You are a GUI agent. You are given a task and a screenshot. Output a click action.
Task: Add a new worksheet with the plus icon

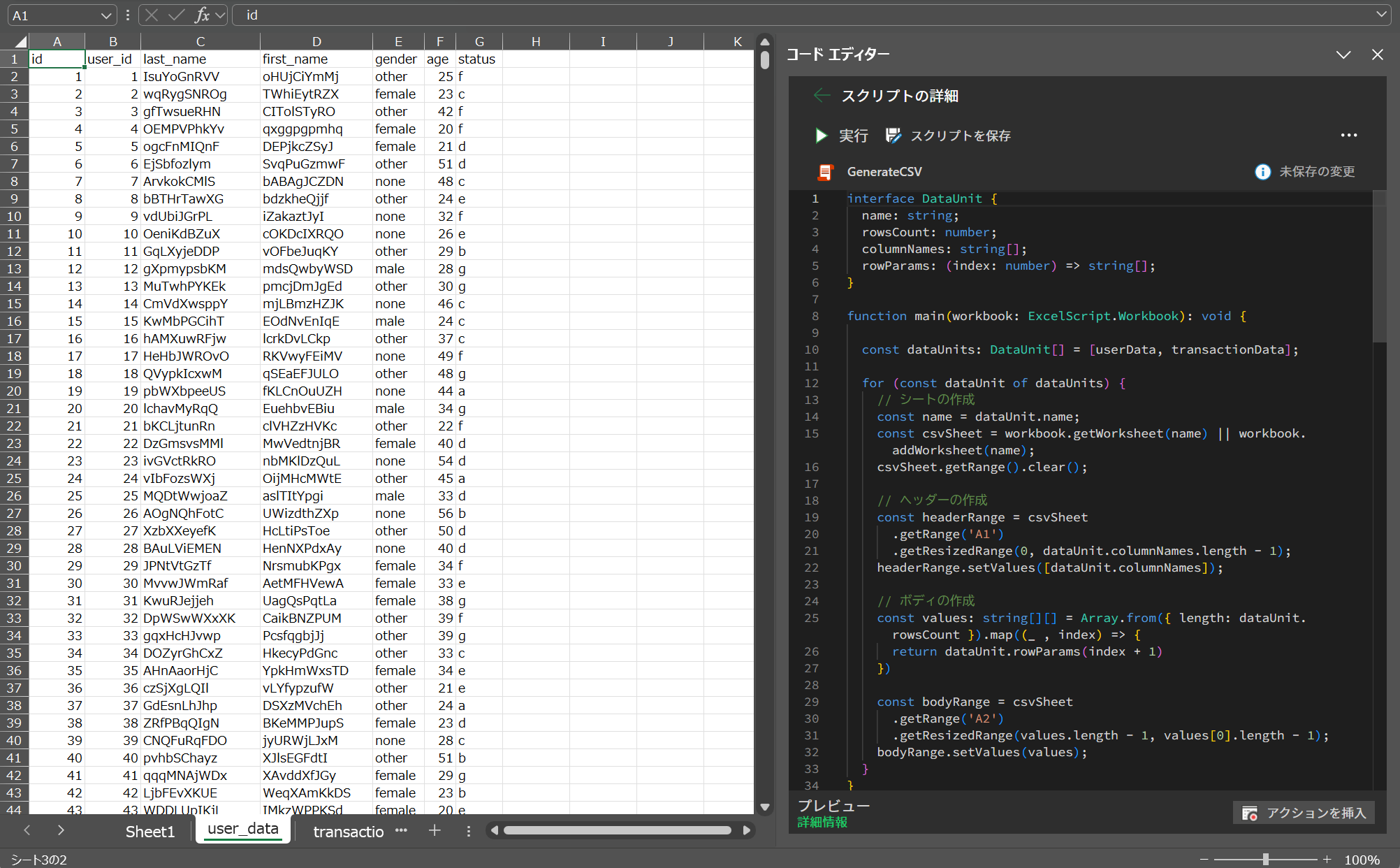coord(435,831)
